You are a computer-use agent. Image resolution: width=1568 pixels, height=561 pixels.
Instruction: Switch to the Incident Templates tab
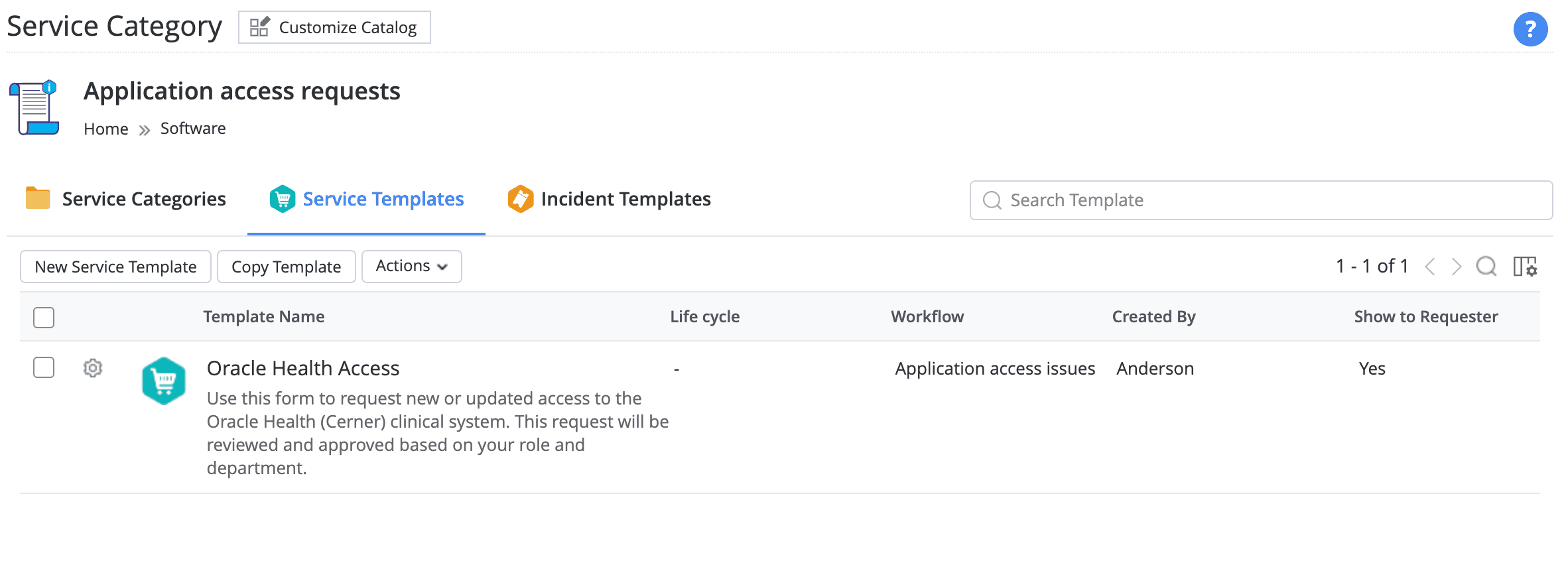tap(609, 199)
